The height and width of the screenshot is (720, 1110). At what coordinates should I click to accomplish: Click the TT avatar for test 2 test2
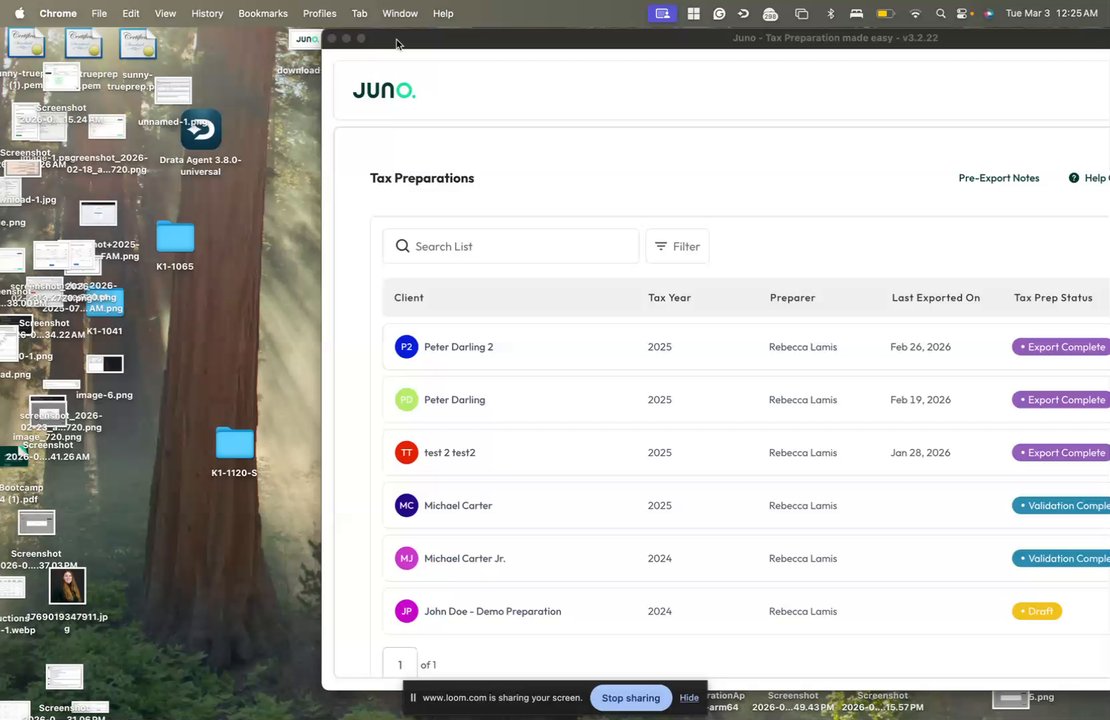[x=406, y=452]
